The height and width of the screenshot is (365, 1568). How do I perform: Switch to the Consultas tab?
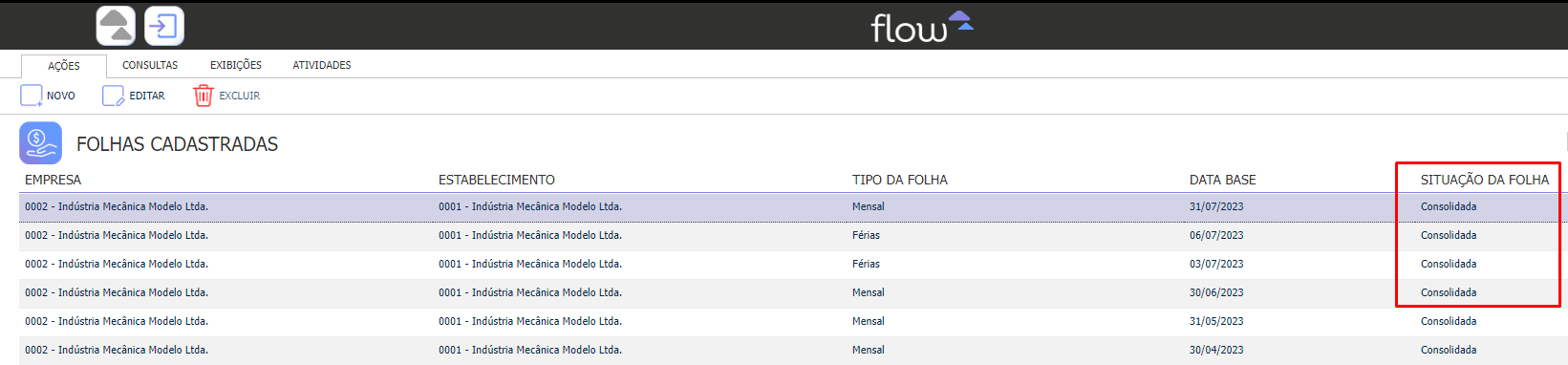point(150,65)
